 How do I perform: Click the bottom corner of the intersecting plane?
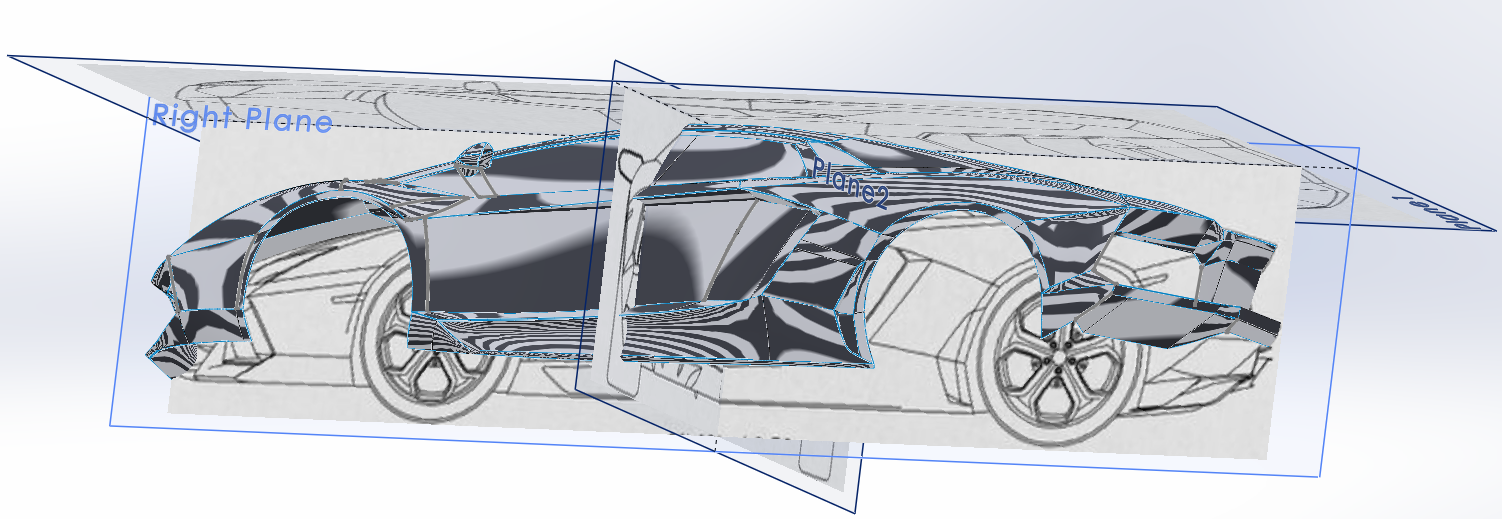(853, 509)
